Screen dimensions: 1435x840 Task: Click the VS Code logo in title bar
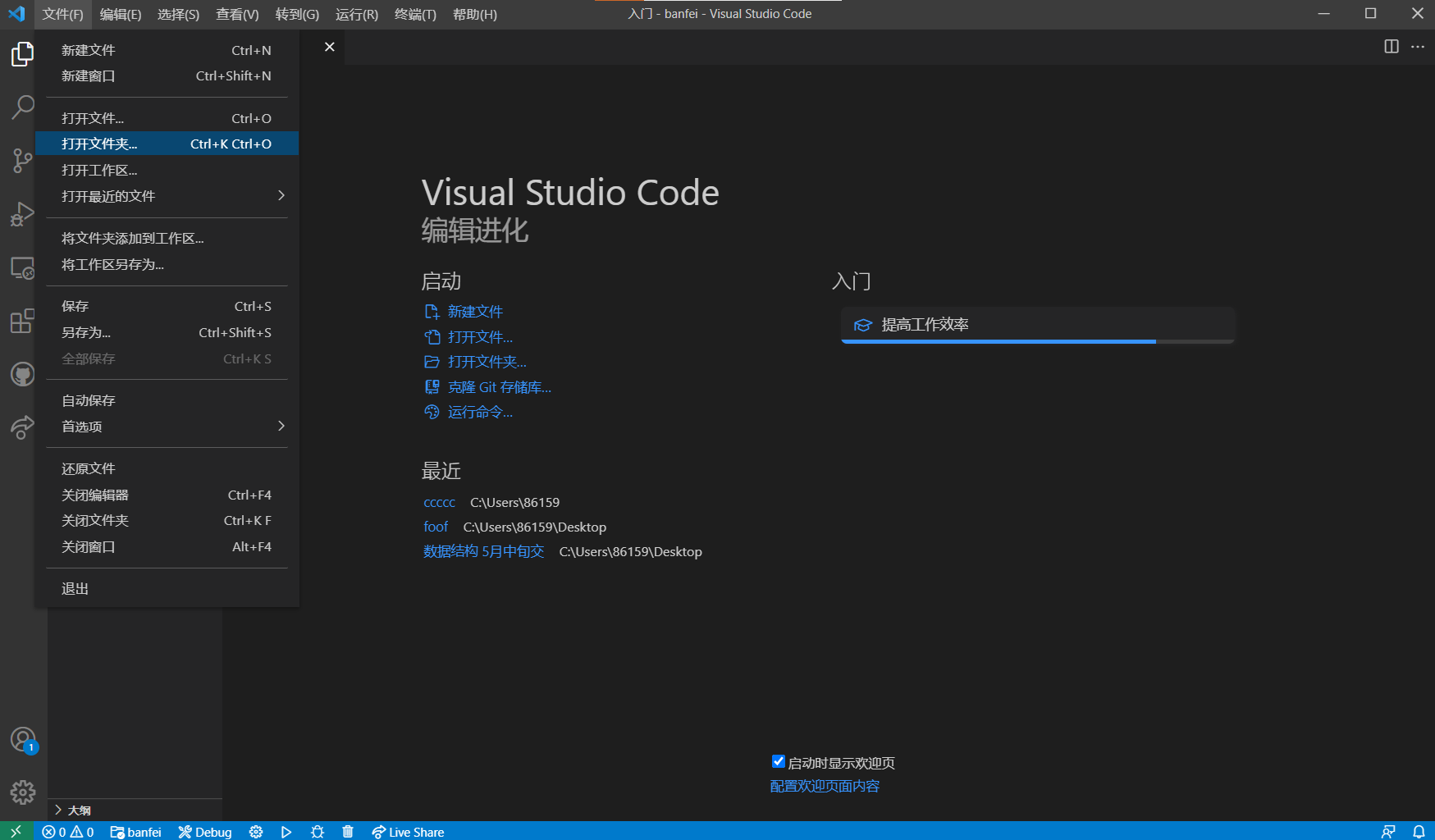click(16, 14)
